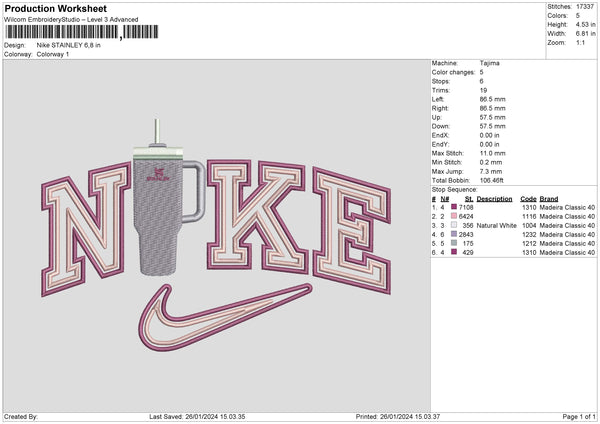Click code '1116' in the stop sequence

tap(529, 216)
